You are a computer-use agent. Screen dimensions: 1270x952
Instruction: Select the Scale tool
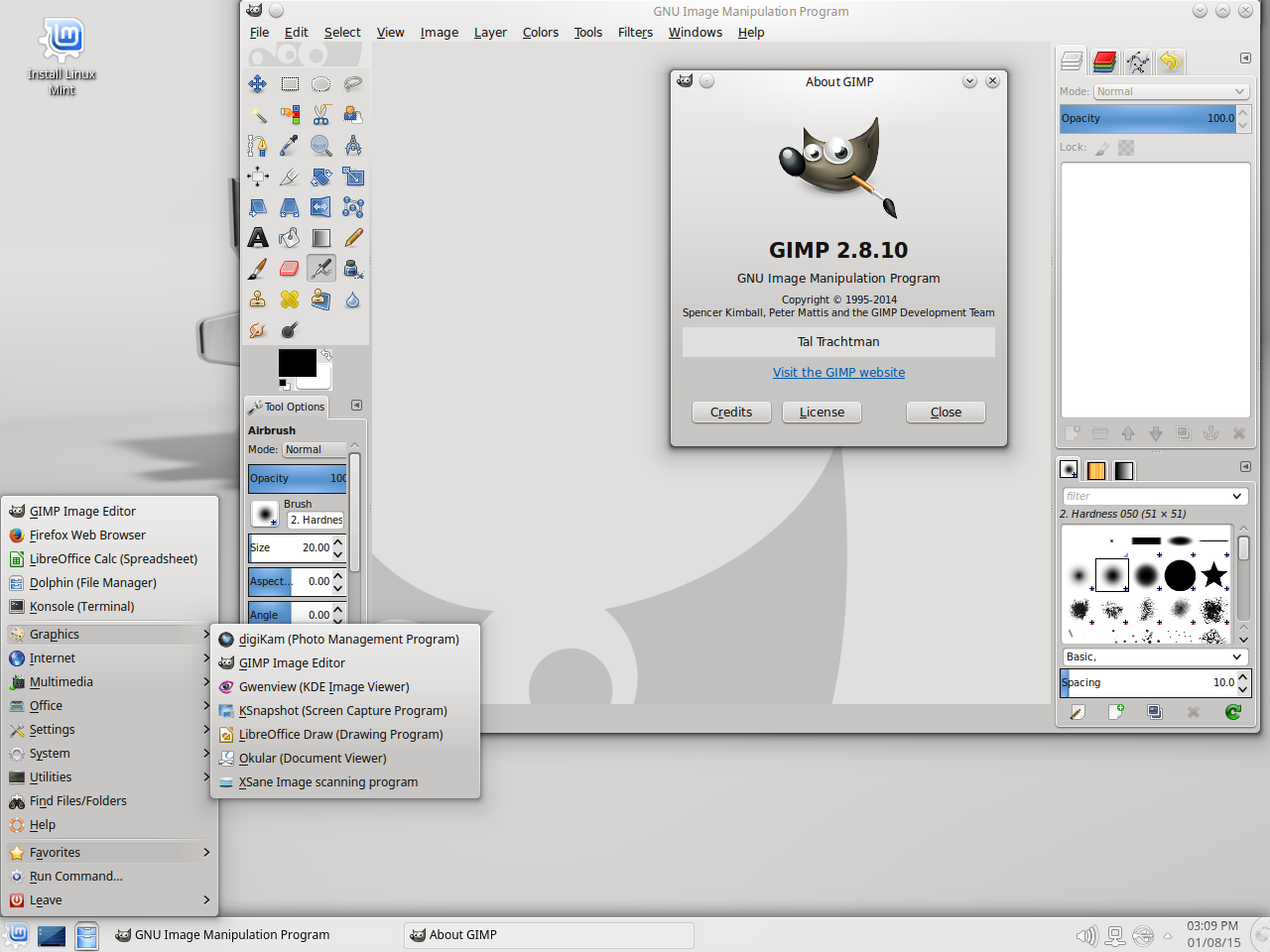click(x=353, y=177)
